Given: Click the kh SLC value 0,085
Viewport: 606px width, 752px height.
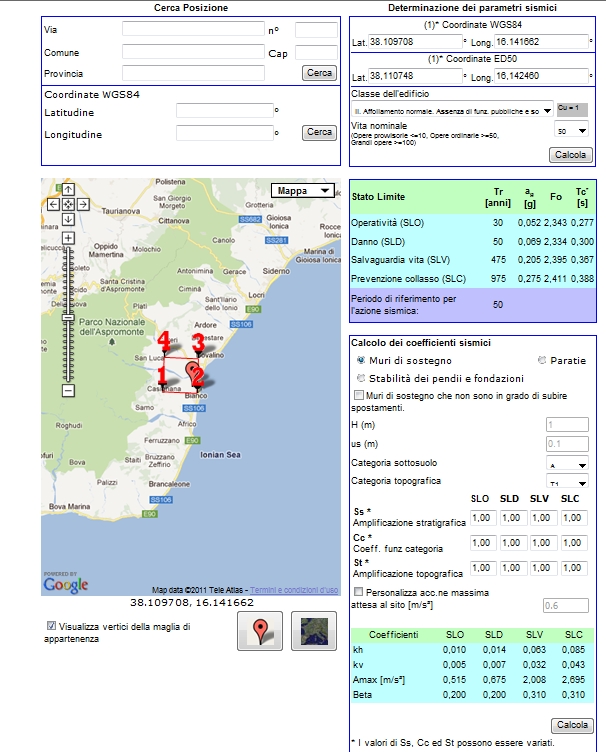Looking at the screenshot, I should coord(573,650).
